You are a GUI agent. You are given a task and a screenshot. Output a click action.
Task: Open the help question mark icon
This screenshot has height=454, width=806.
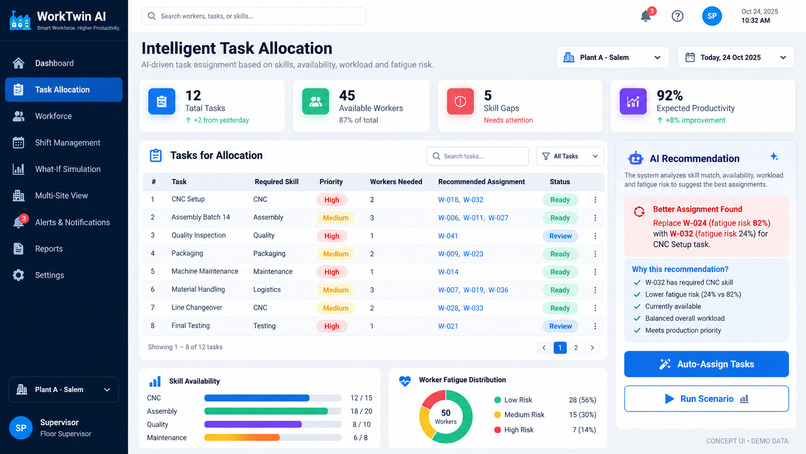(677, 16)
